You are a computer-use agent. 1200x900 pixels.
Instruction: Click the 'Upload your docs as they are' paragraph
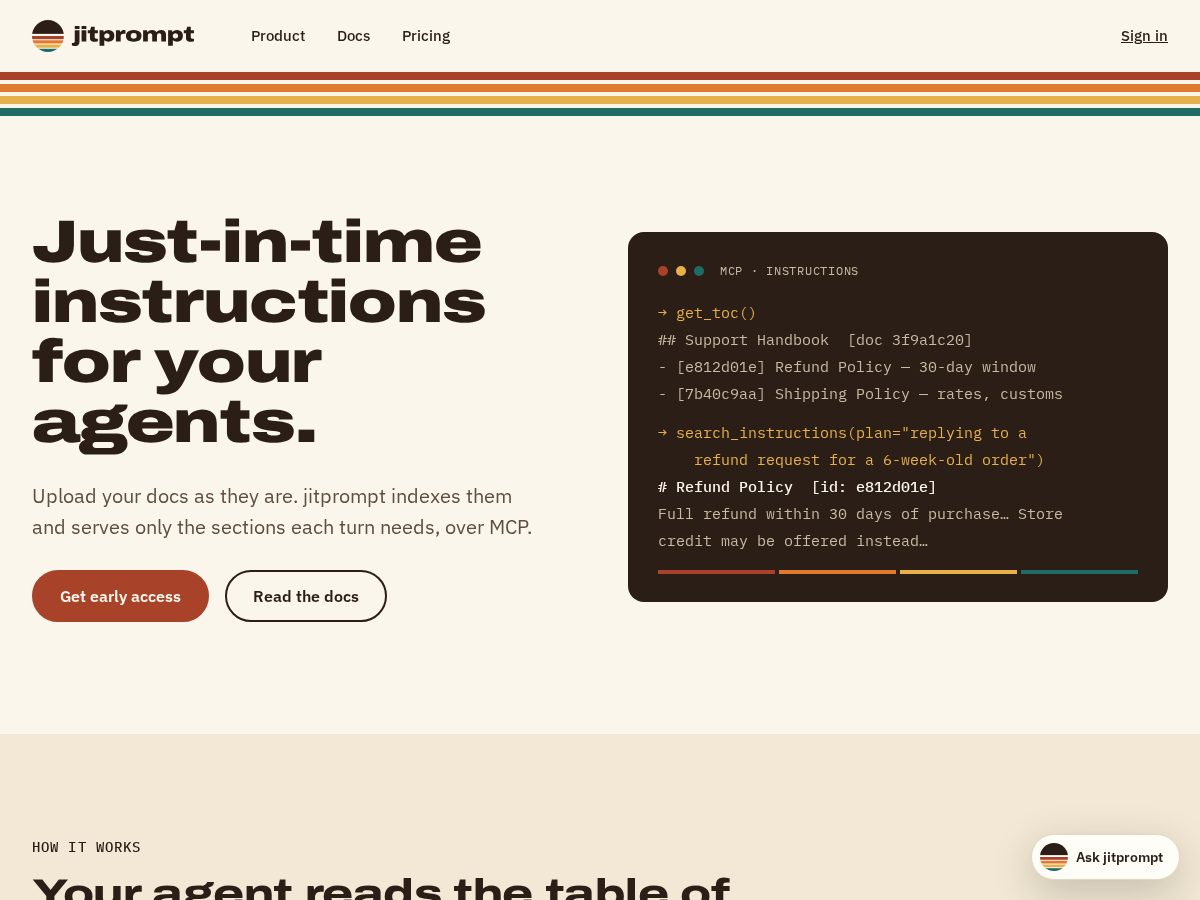point(282,511)
